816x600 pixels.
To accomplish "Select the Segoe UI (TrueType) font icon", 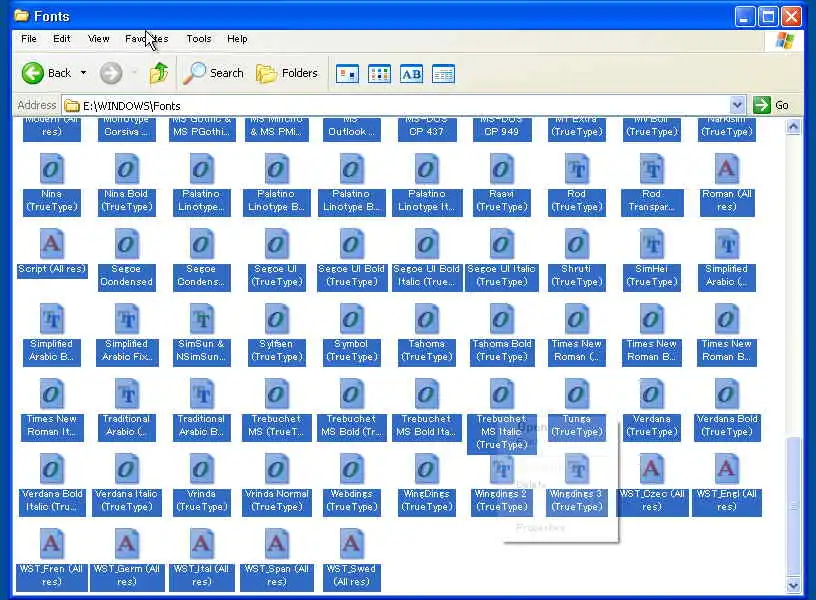I will pos(276,245).
